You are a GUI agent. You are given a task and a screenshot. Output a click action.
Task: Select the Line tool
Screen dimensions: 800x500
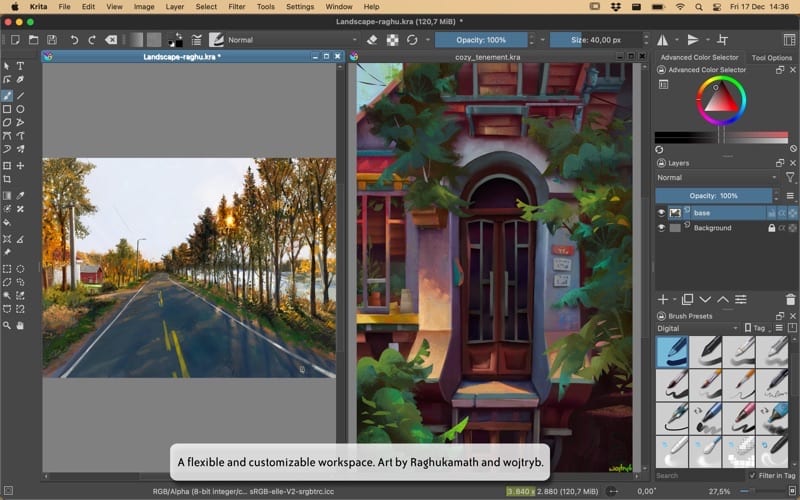tap(20, 95)
